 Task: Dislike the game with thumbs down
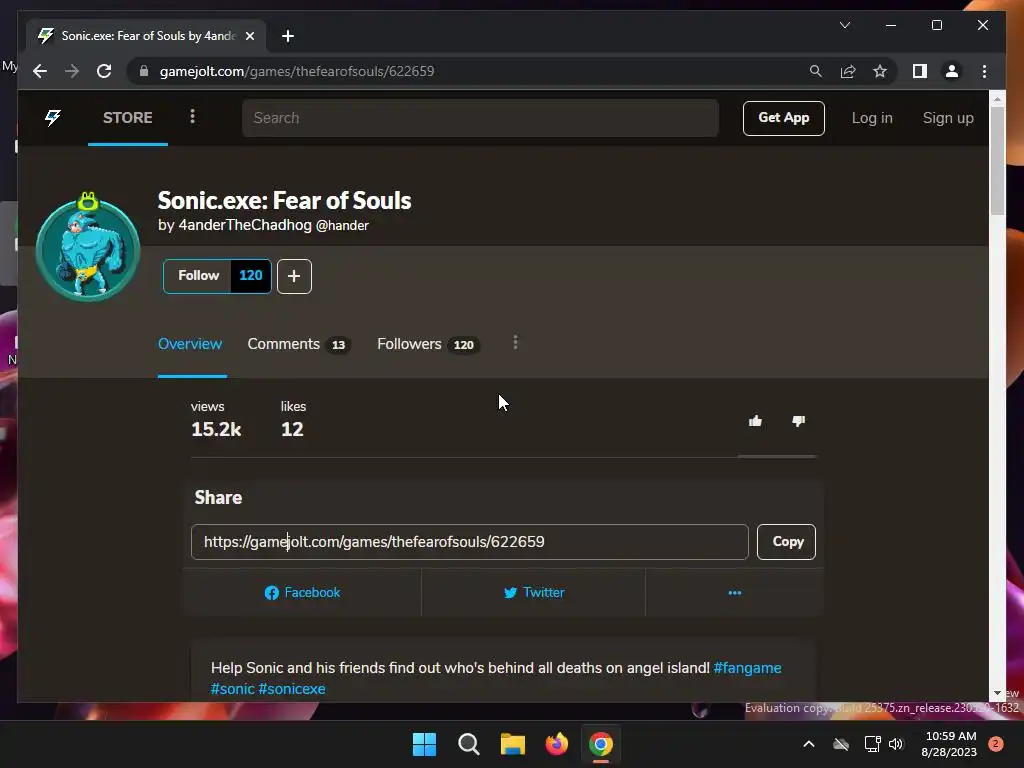798,421
